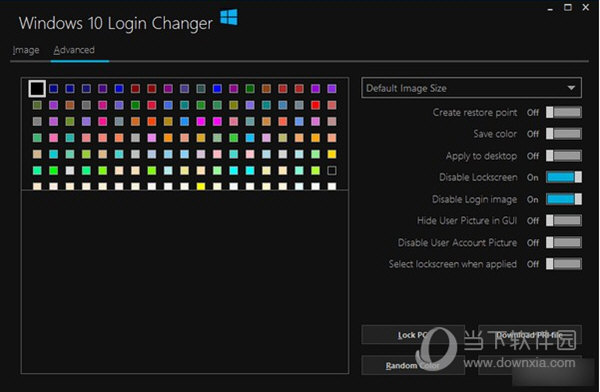The height and width of the screenshot is (392, 600).
Task: Click the Random Color button
Action: point(413,366)
